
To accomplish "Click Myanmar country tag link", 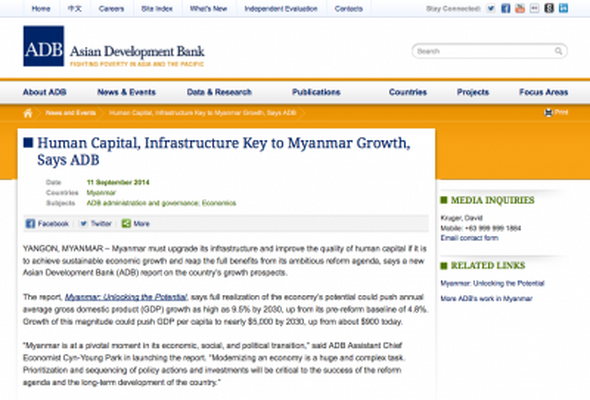I will (x=101, y=193).
